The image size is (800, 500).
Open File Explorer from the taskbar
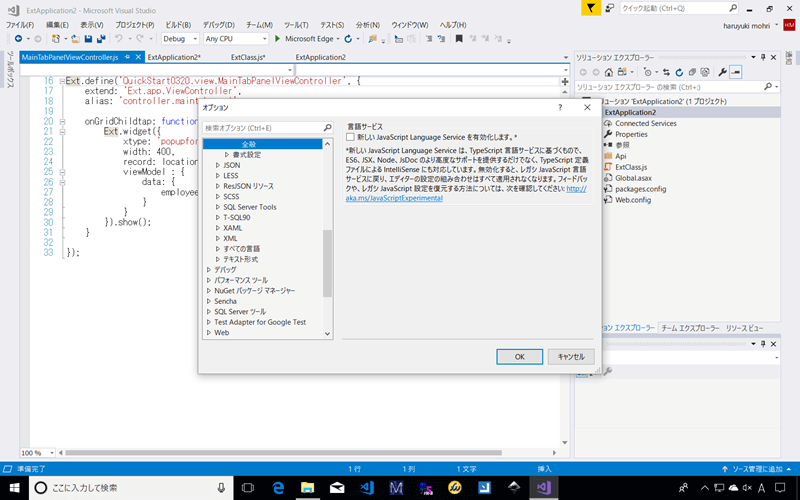pos(308,488)
